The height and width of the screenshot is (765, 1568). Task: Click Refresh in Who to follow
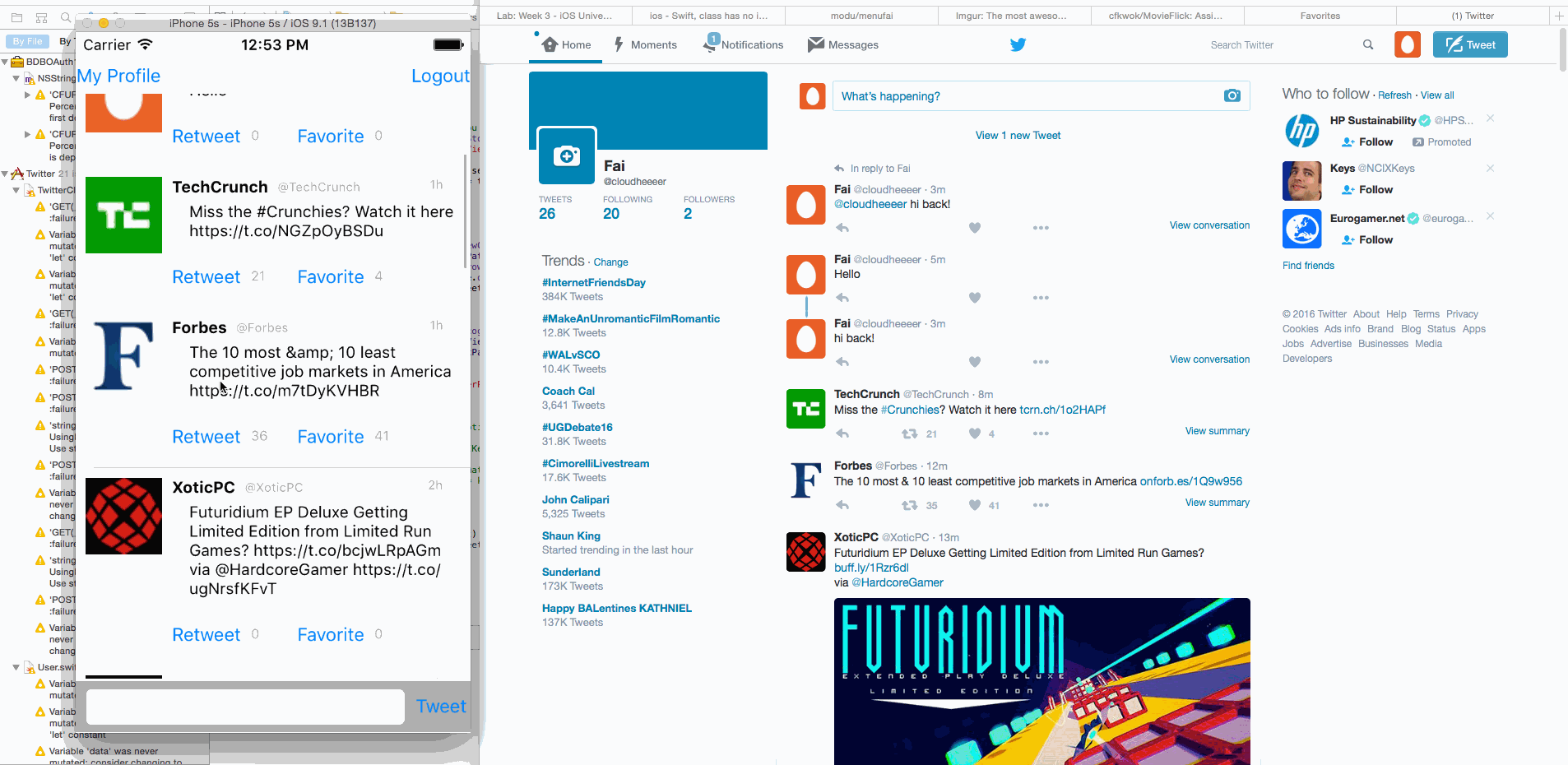(1394, 95)
